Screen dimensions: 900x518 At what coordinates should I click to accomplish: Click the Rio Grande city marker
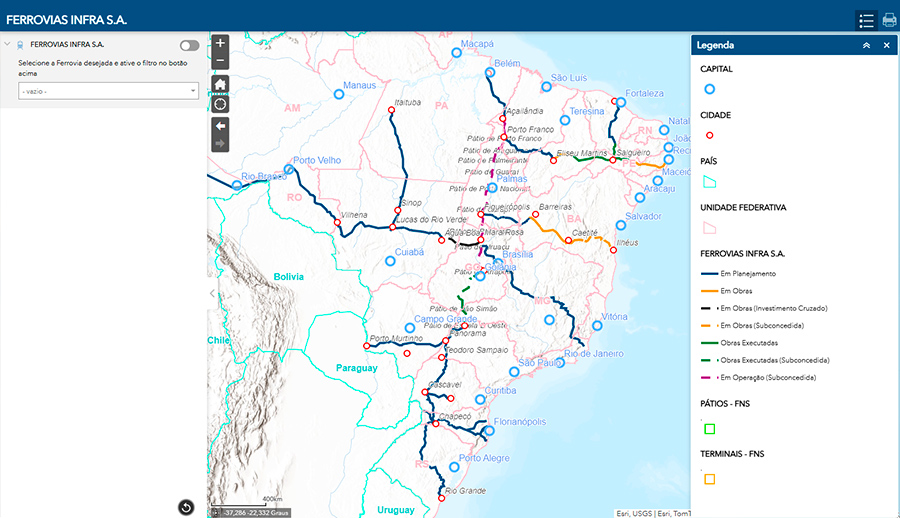[x=441, y=498]
